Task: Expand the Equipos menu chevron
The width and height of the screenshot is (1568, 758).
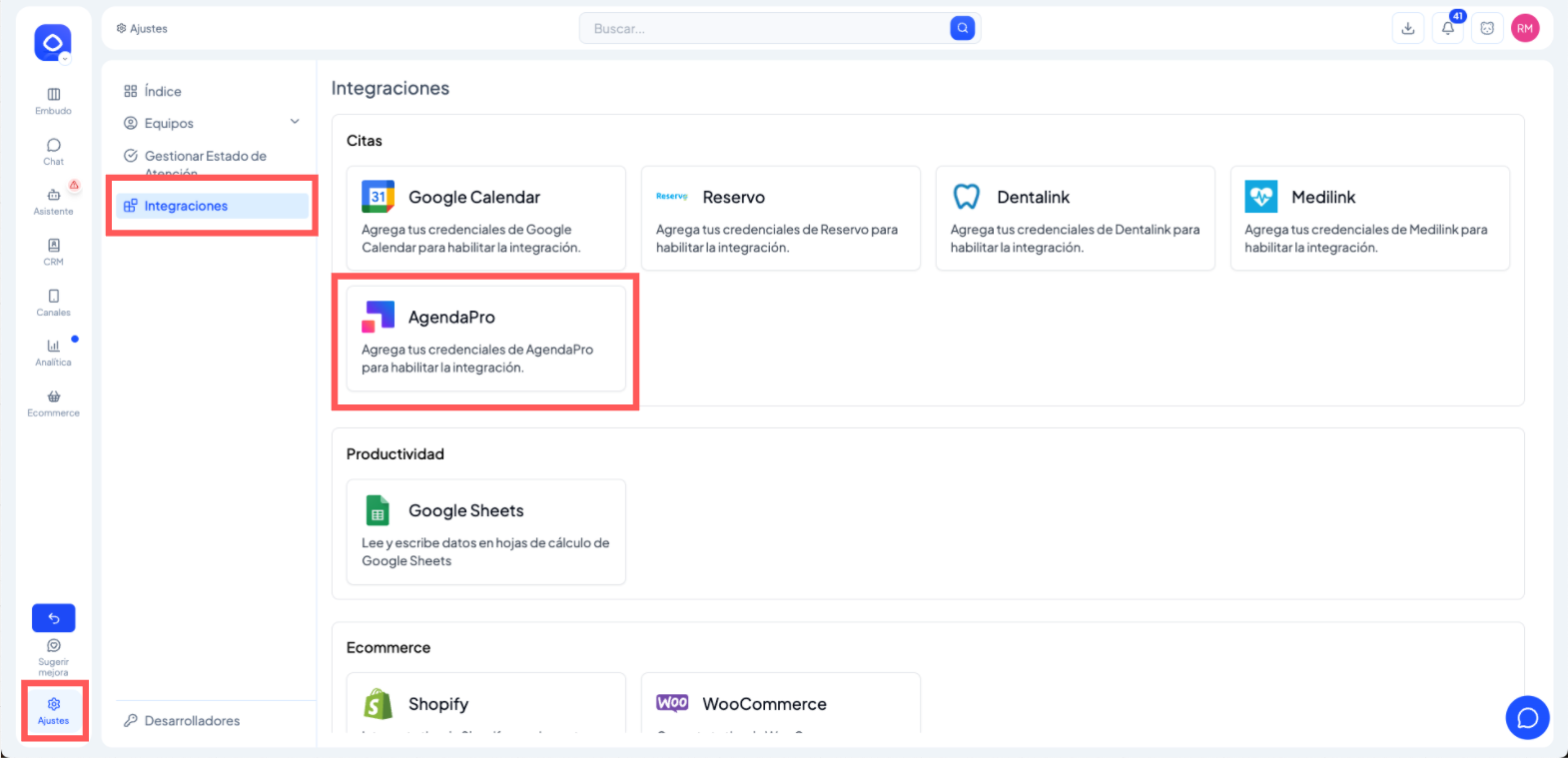Action: [x=295, y=122]
